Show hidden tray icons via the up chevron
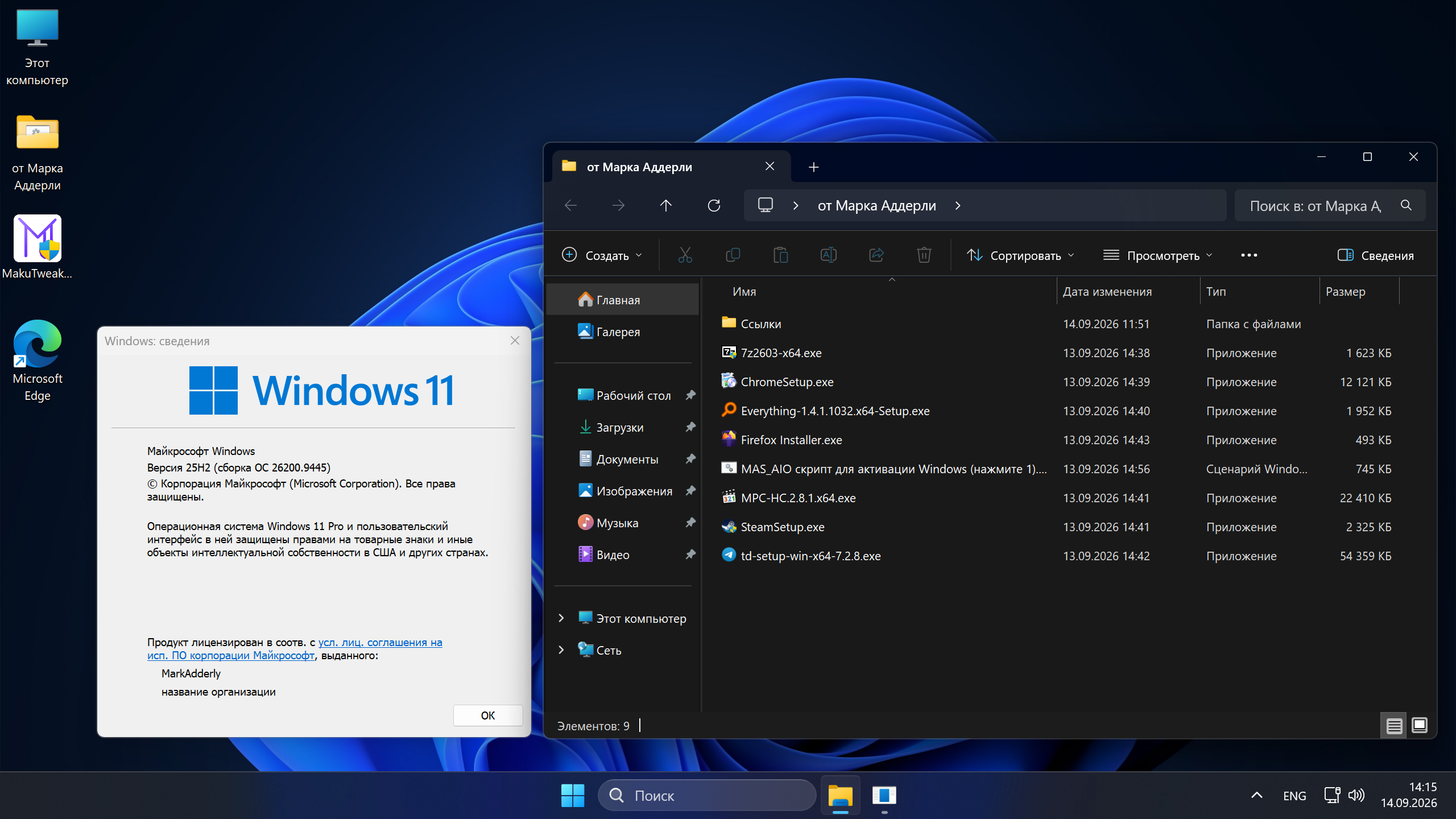The width and height of the screenshot is (1456, 819). tap(1257, 795)
